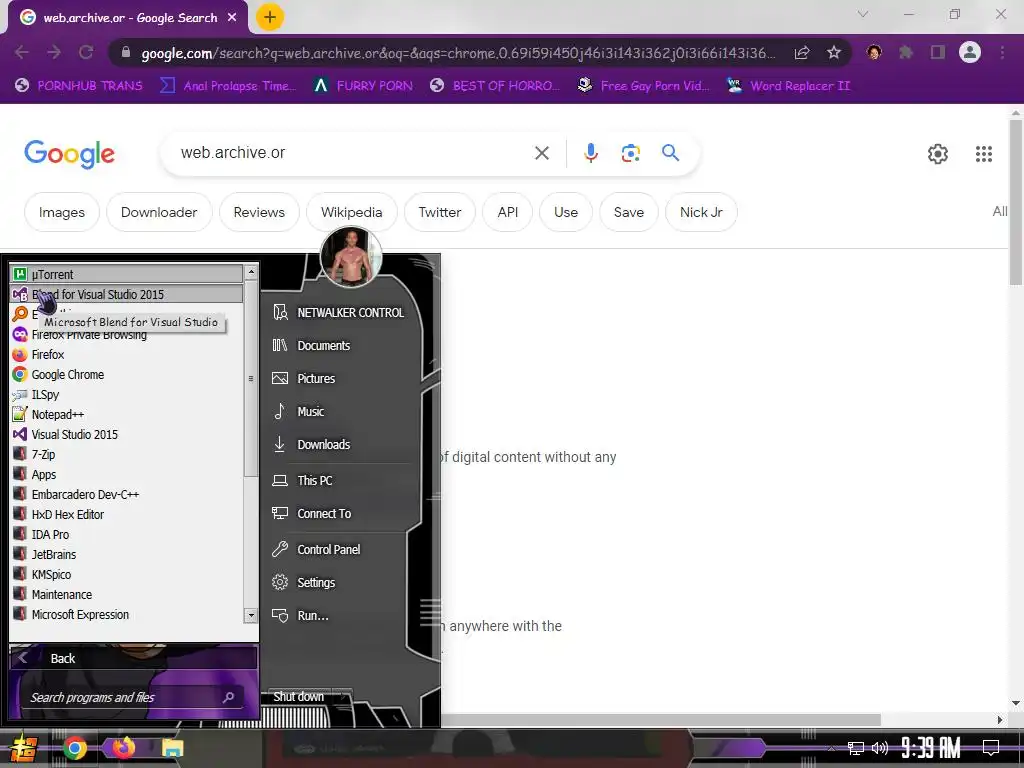Viewport: 1024px width, 768px height.
Task: Click the start menu user picture
Action: tap(351, 257)
